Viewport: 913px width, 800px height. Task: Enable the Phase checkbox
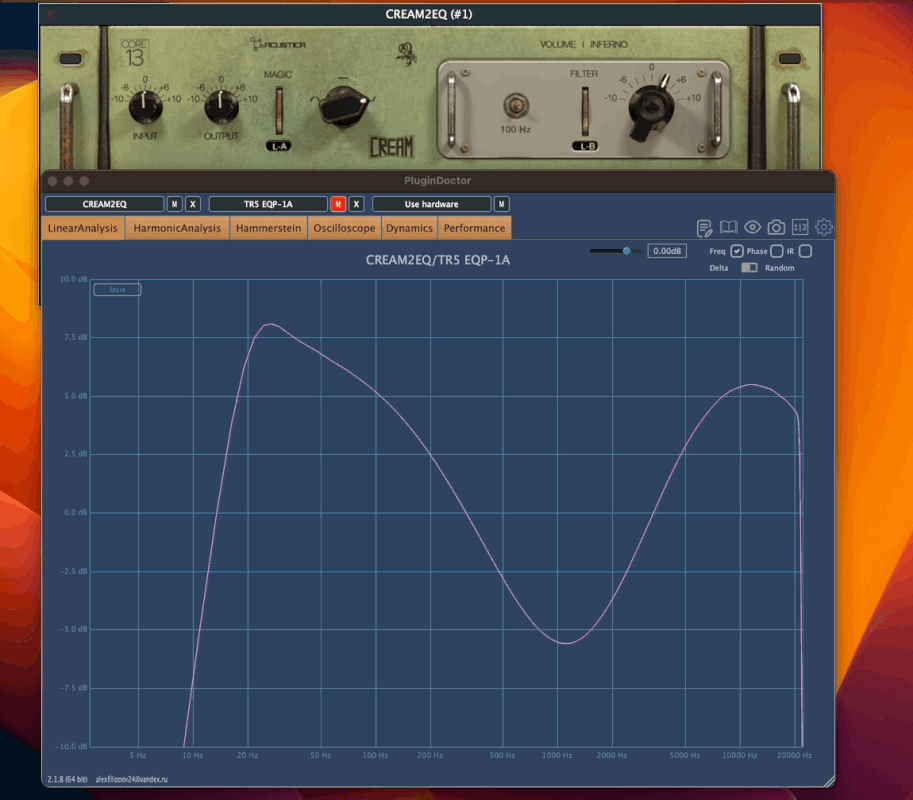(x=776, y=251)
